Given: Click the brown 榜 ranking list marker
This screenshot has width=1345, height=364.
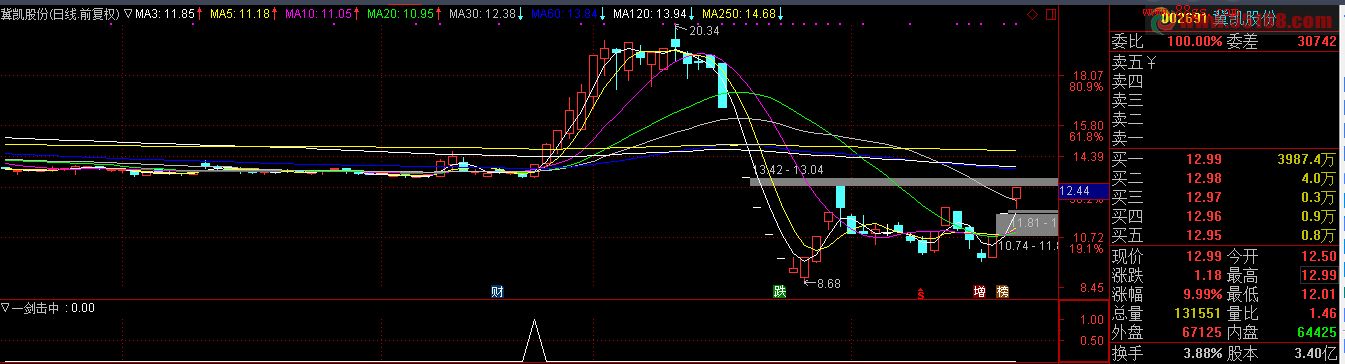Looking at the screenshot, I should 1002,291.
